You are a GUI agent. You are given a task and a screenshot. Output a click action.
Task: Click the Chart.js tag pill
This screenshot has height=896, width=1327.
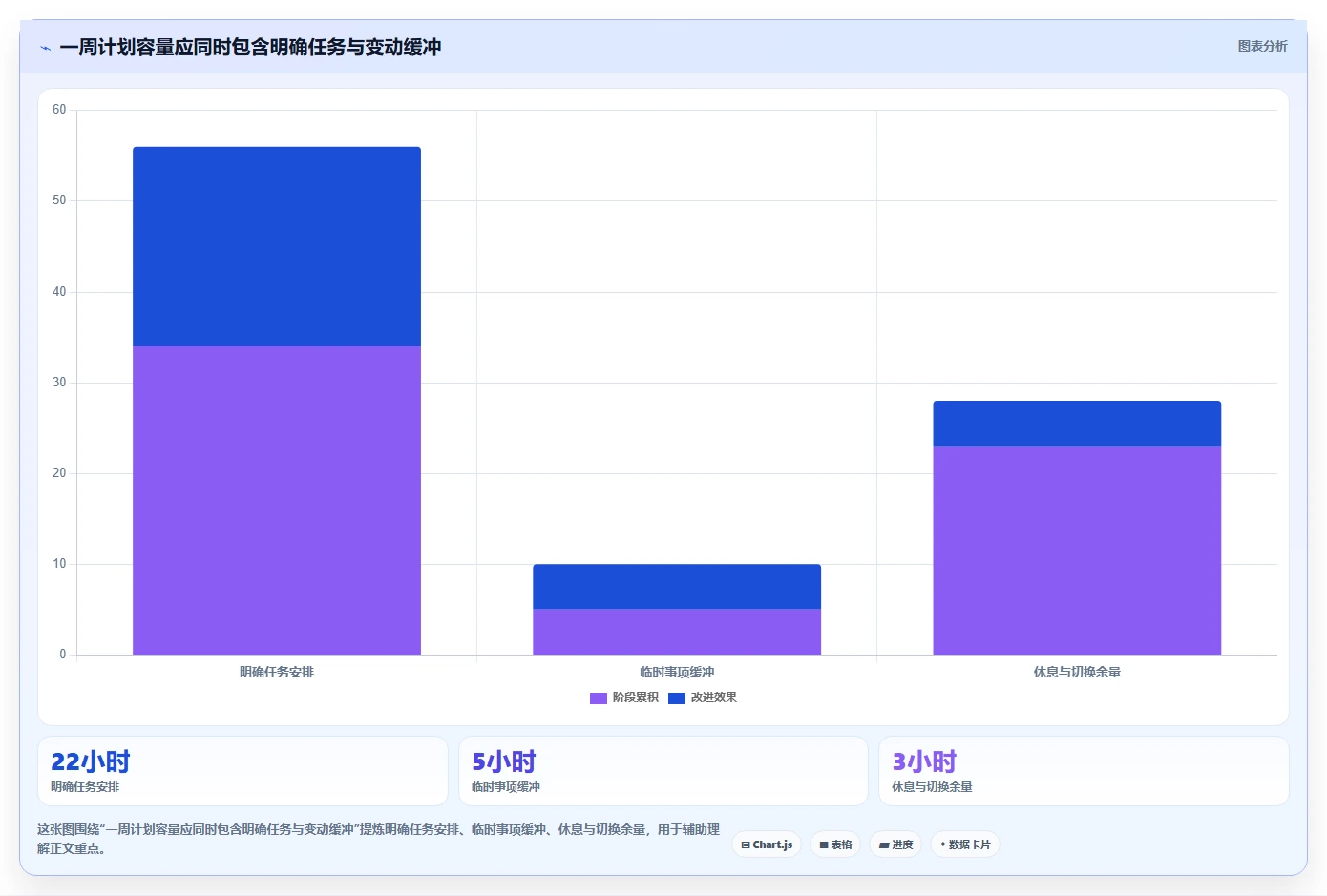767,844
